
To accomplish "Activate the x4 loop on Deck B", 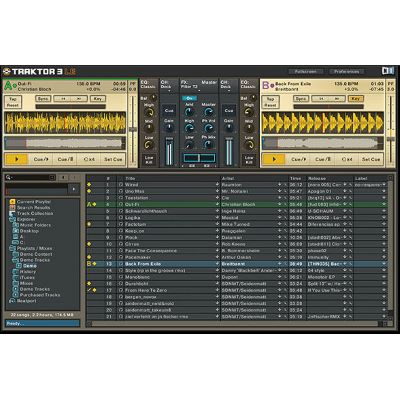I will tap(347, 159).
